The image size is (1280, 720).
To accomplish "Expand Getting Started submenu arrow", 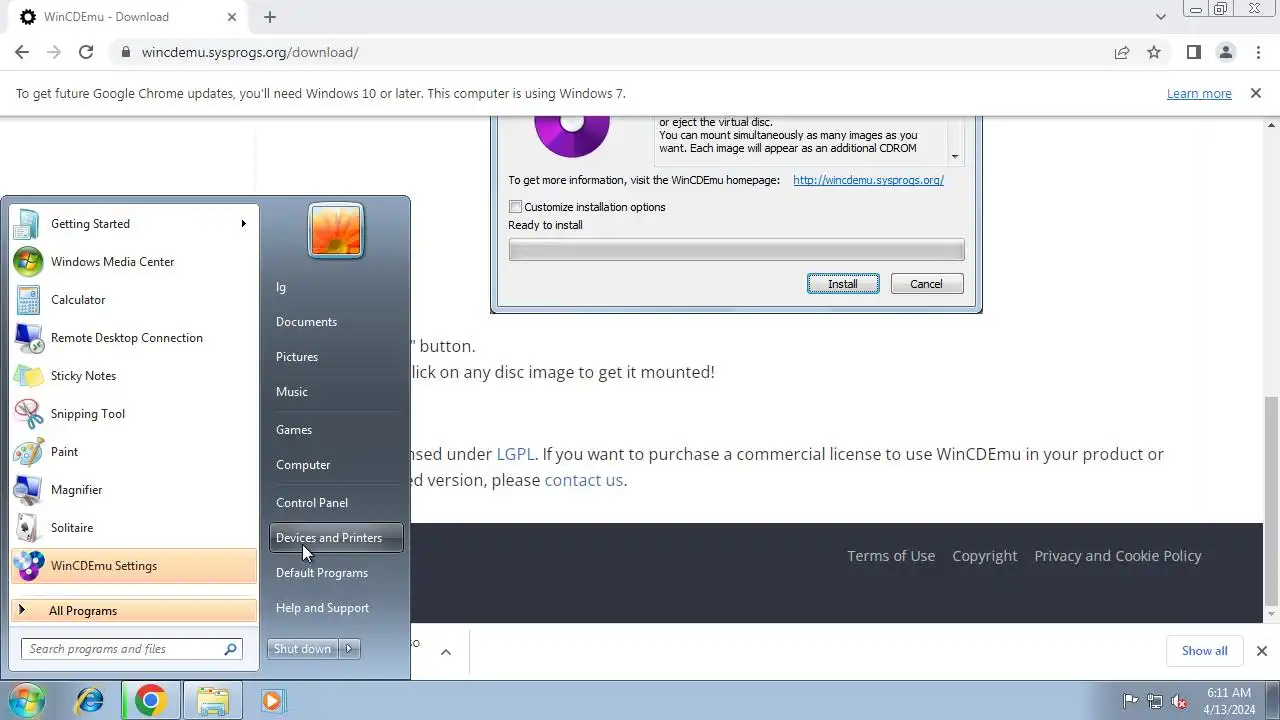I will pyautogui.click(x=243, y=223).
